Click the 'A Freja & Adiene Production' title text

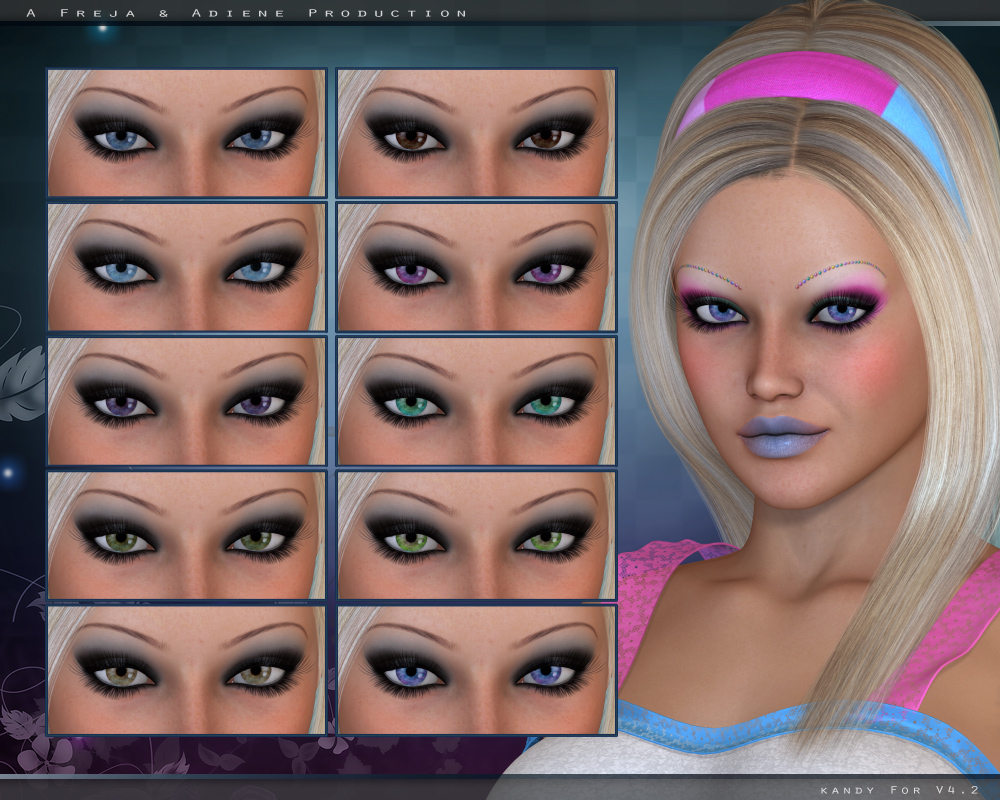(247, 13)
